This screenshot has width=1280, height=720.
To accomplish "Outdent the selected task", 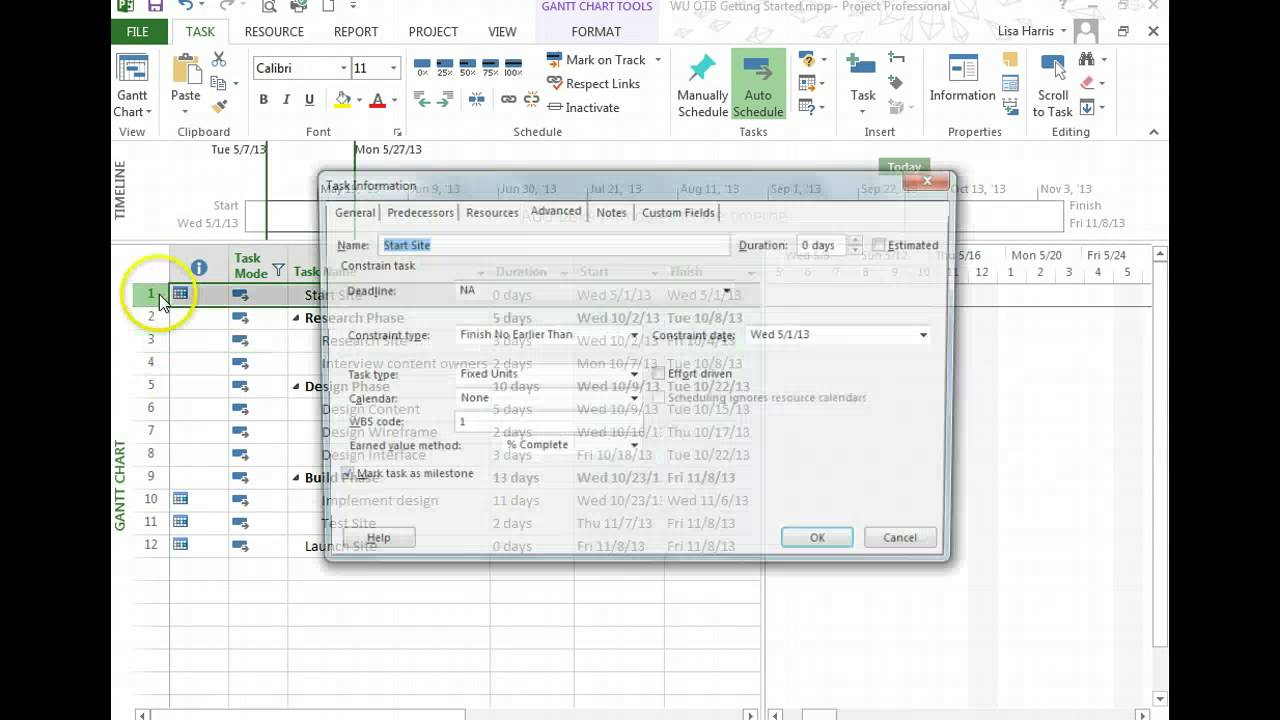I will (x=422, y=99).
